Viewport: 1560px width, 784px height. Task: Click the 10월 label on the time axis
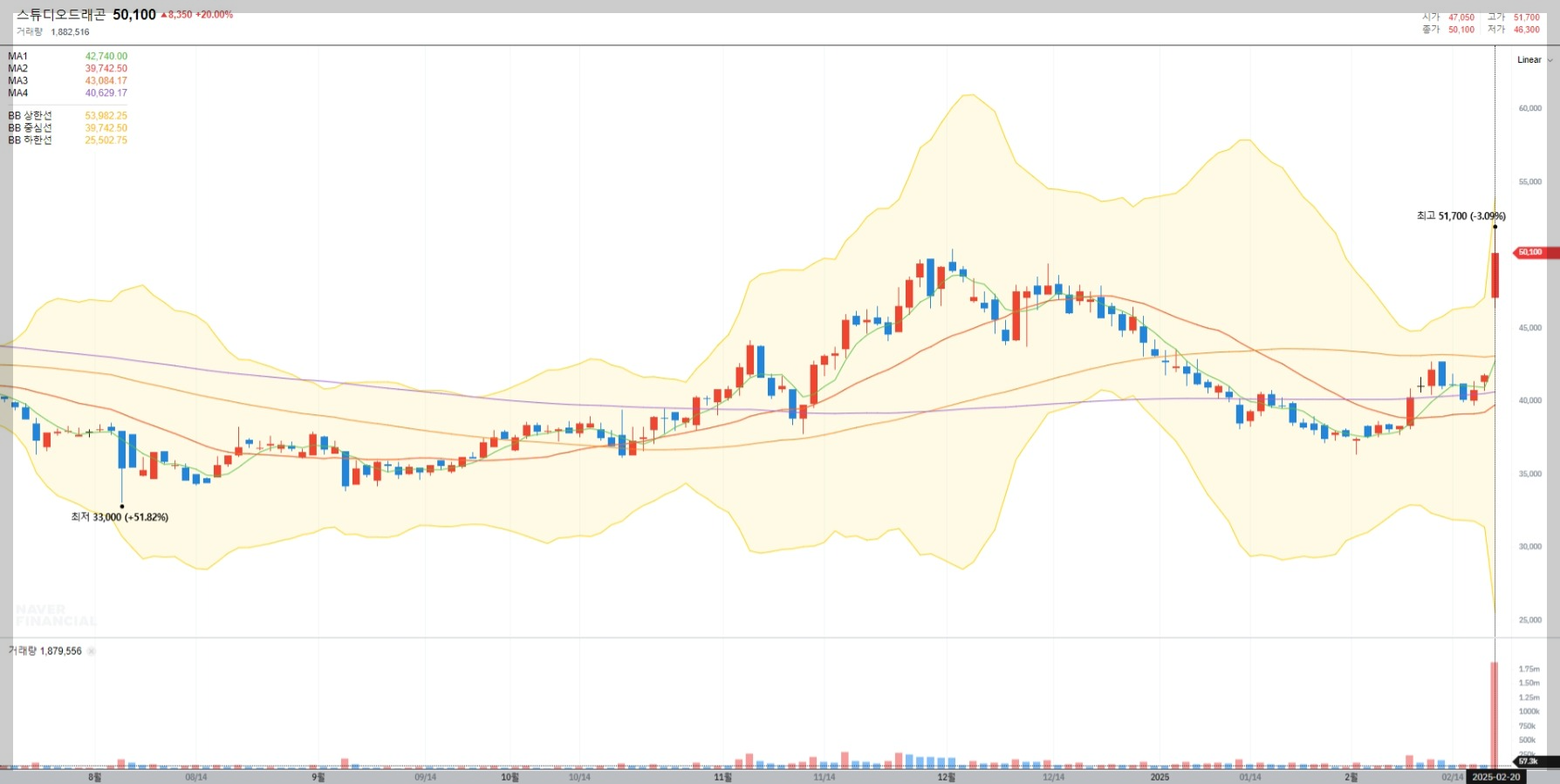[510, 777]
